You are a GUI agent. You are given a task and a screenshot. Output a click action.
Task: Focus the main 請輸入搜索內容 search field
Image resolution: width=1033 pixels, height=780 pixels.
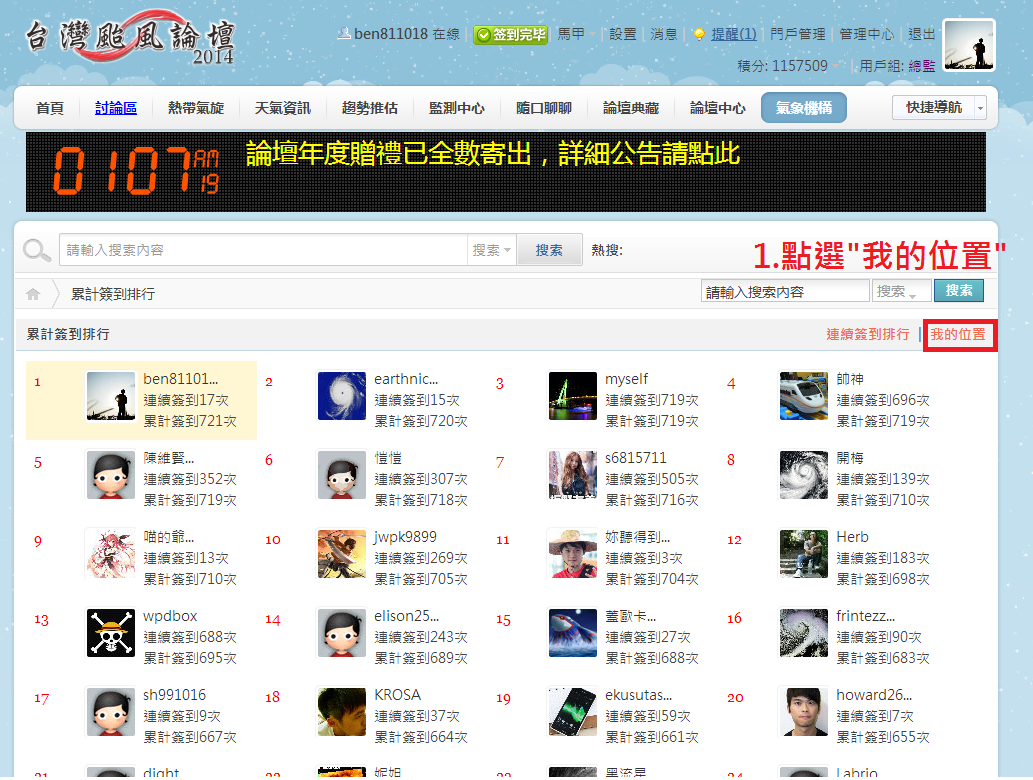pyautogui.click(x=264, y=250)
